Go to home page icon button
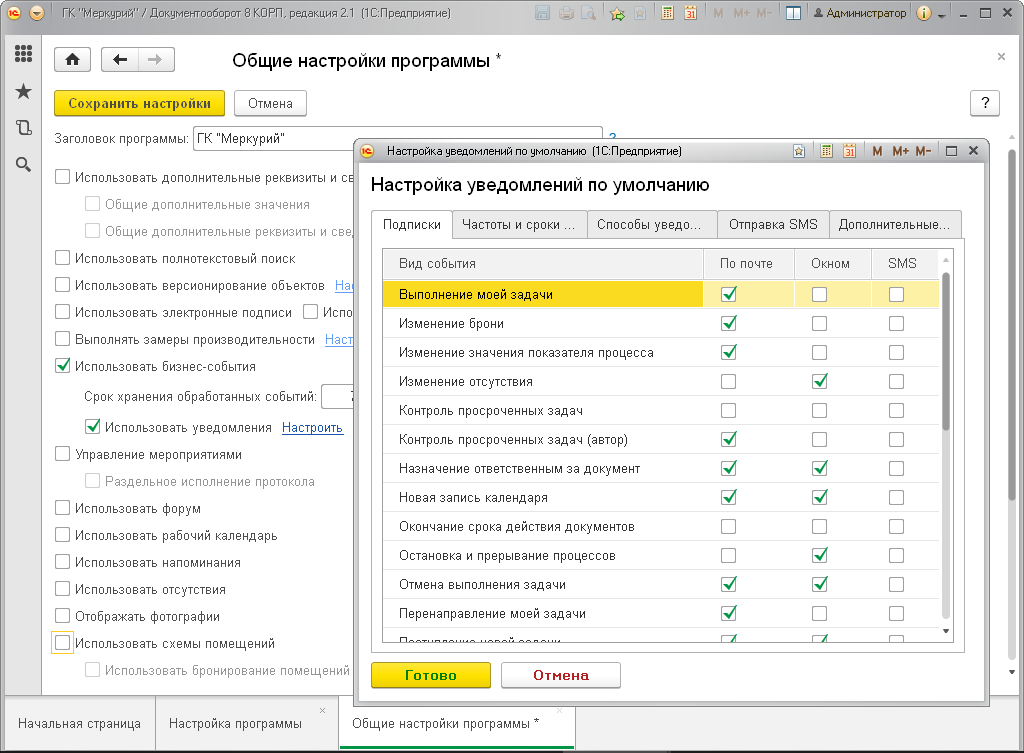 (x=72, y=60)
